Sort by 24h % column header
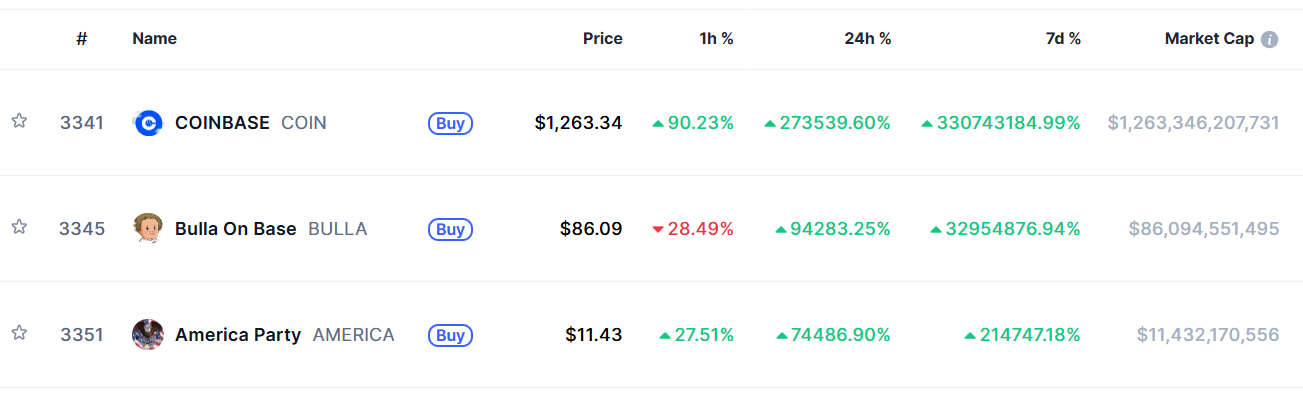This screenshot has height=411, width=1303. [x=867, y=39]
